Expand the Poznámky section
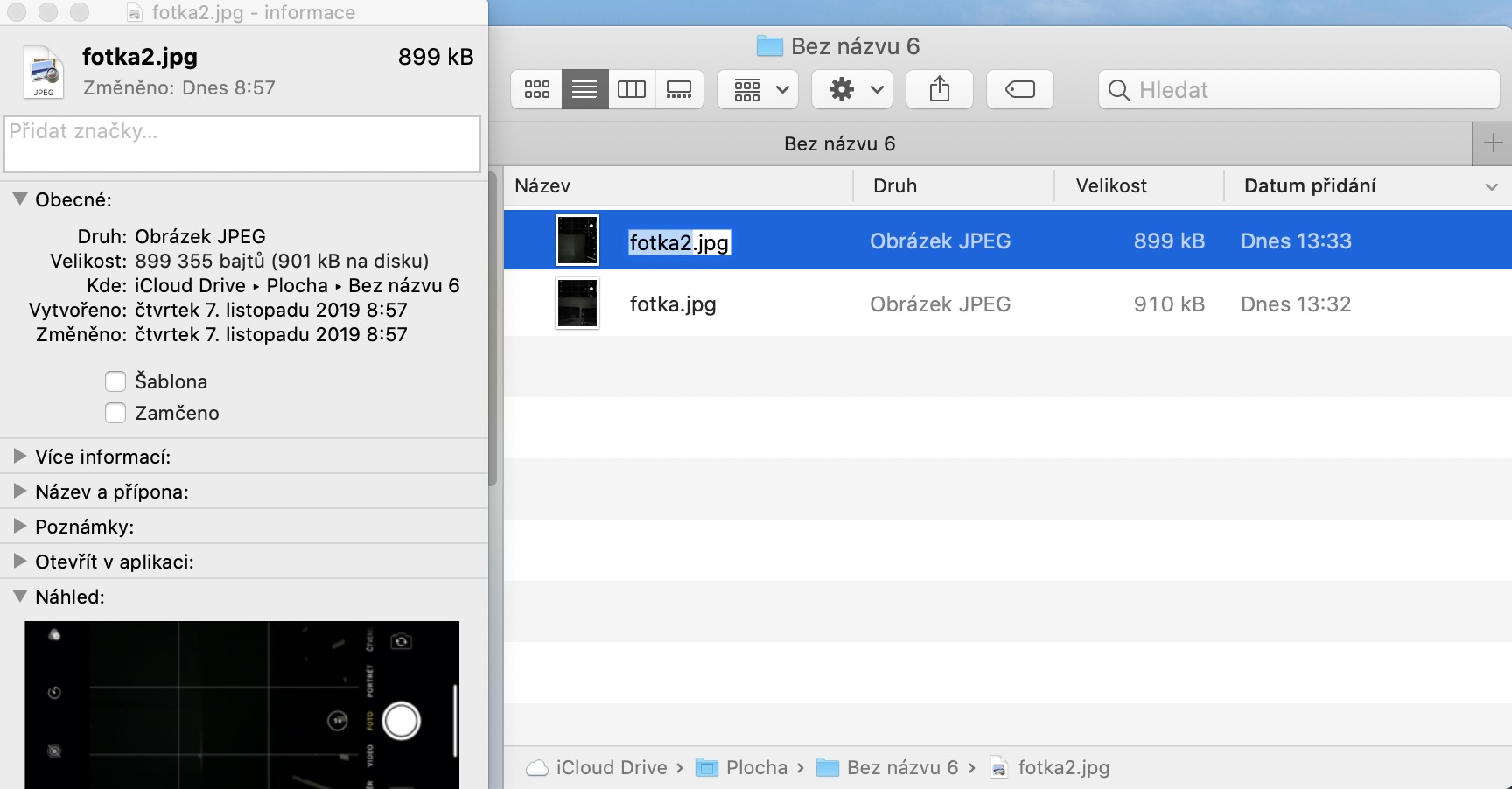The image size is (1512, 789). pyautogui.click(x=20, y=526)
